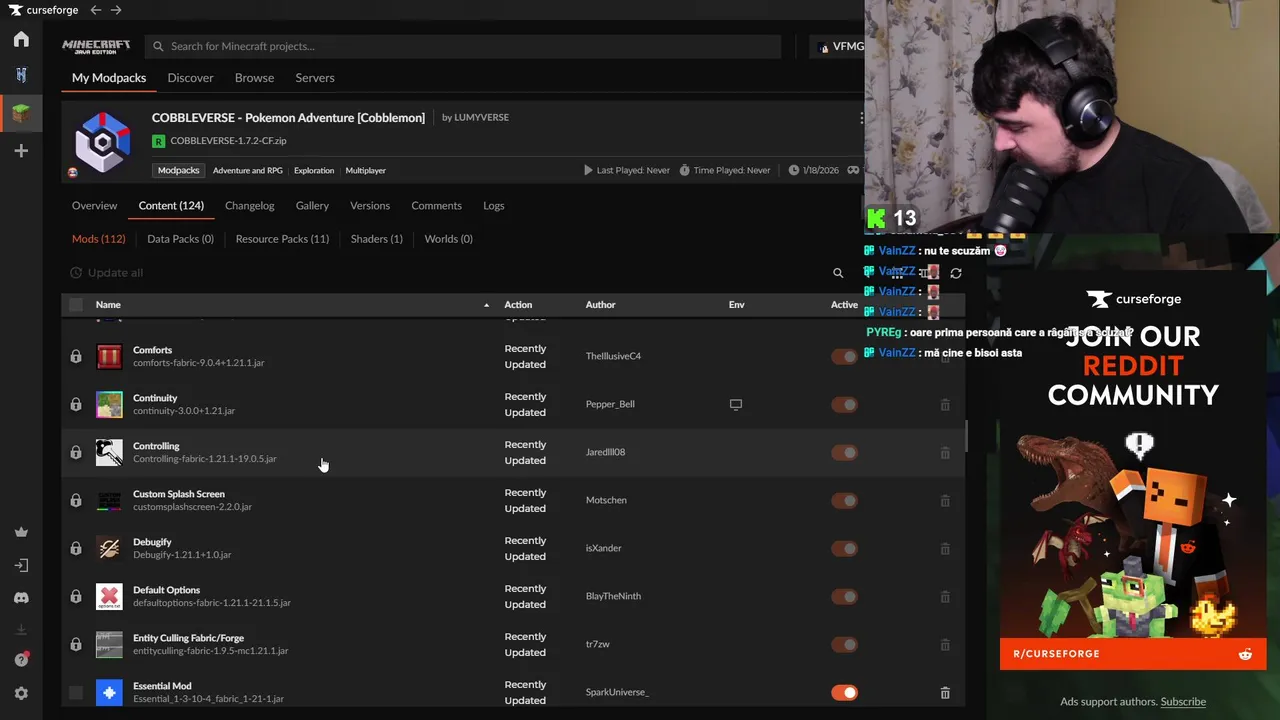
Task: Open the crown premium icon in sidebar
Action: 21,532
